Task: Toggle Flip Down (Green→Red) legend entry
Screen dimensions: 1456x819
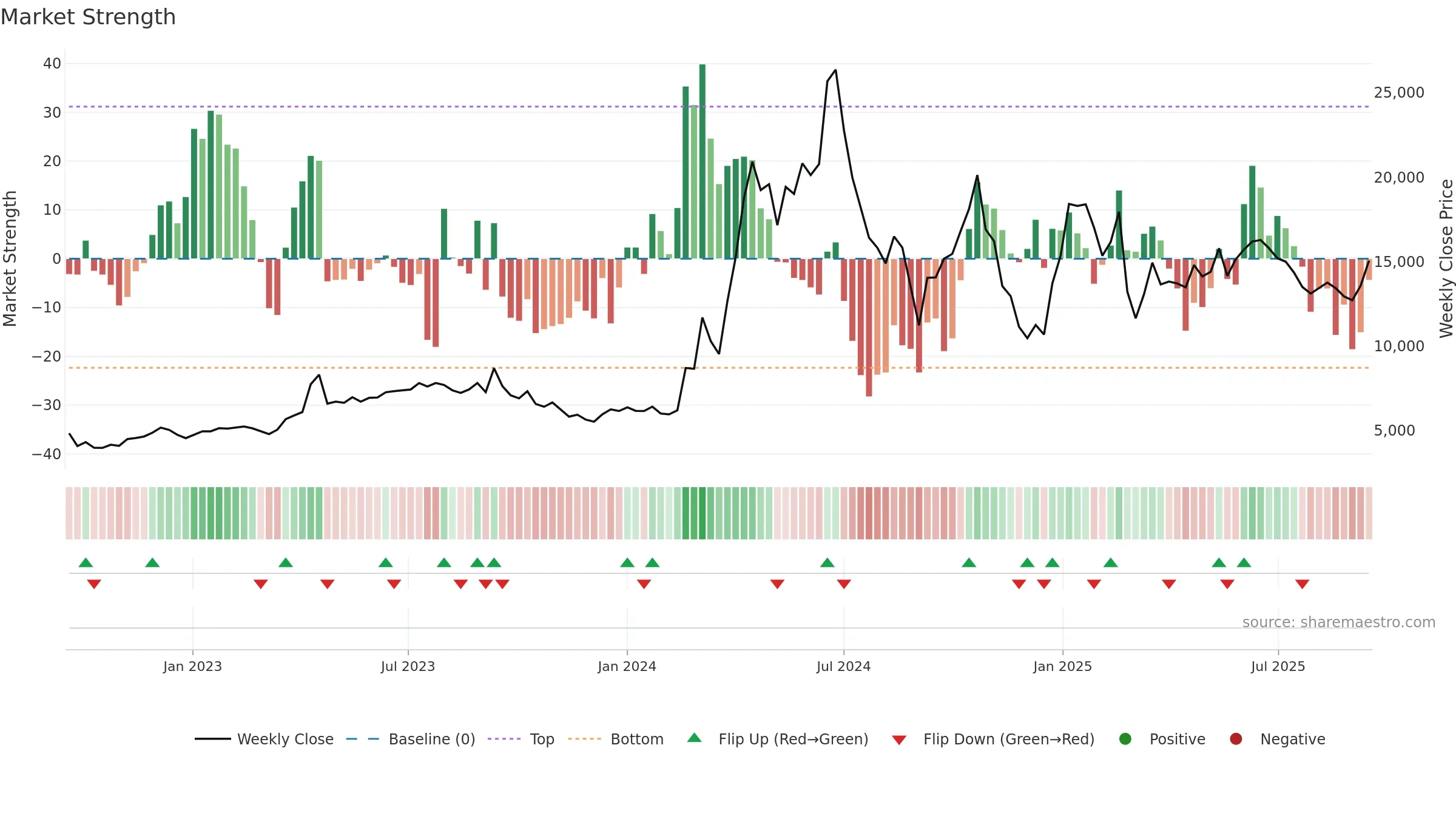Action: point(993,739)
